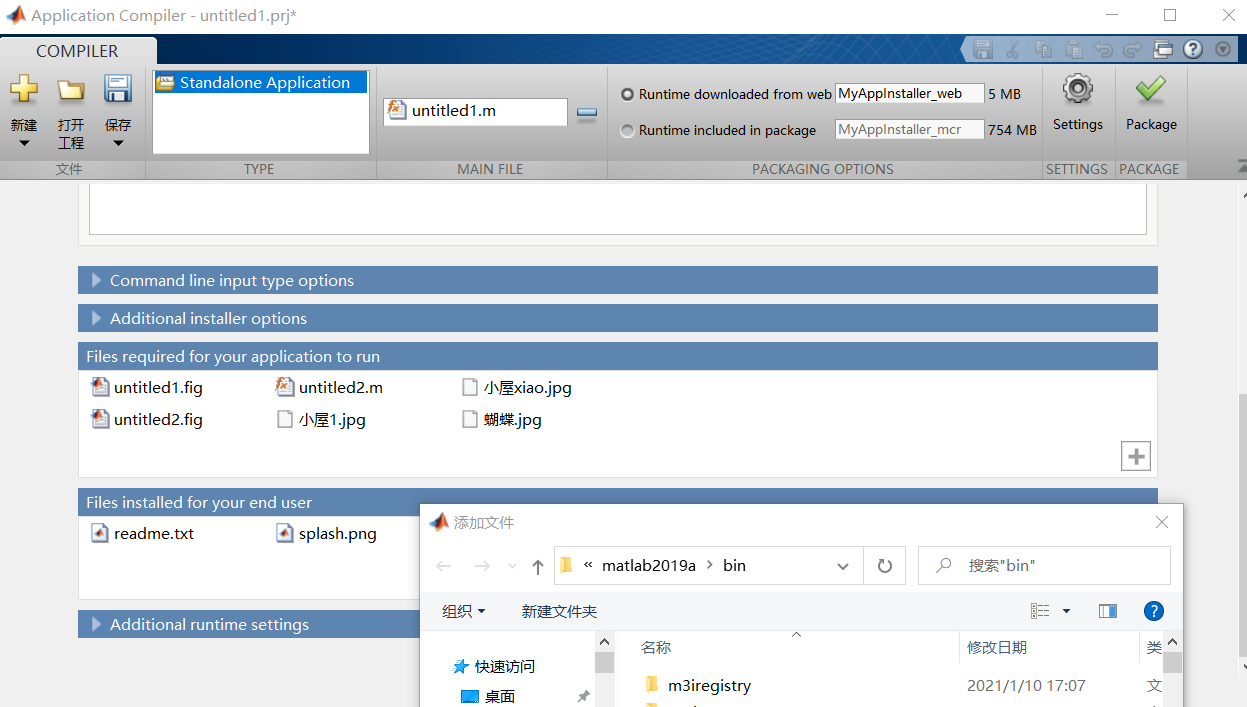Image resolution: width=1247 pixels, height=707 pixels.
Task: Select readme.txt in installed files
Action: 143,533
